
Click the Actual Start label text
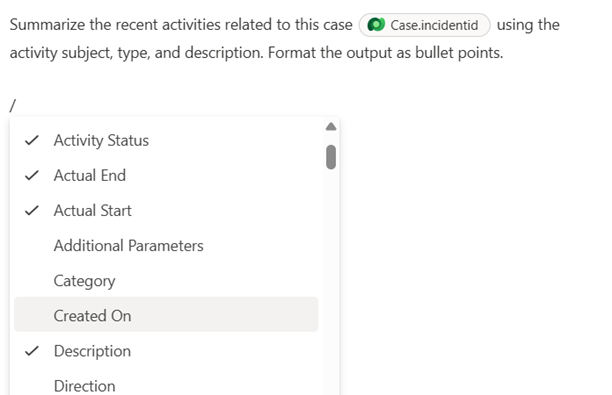93,210
